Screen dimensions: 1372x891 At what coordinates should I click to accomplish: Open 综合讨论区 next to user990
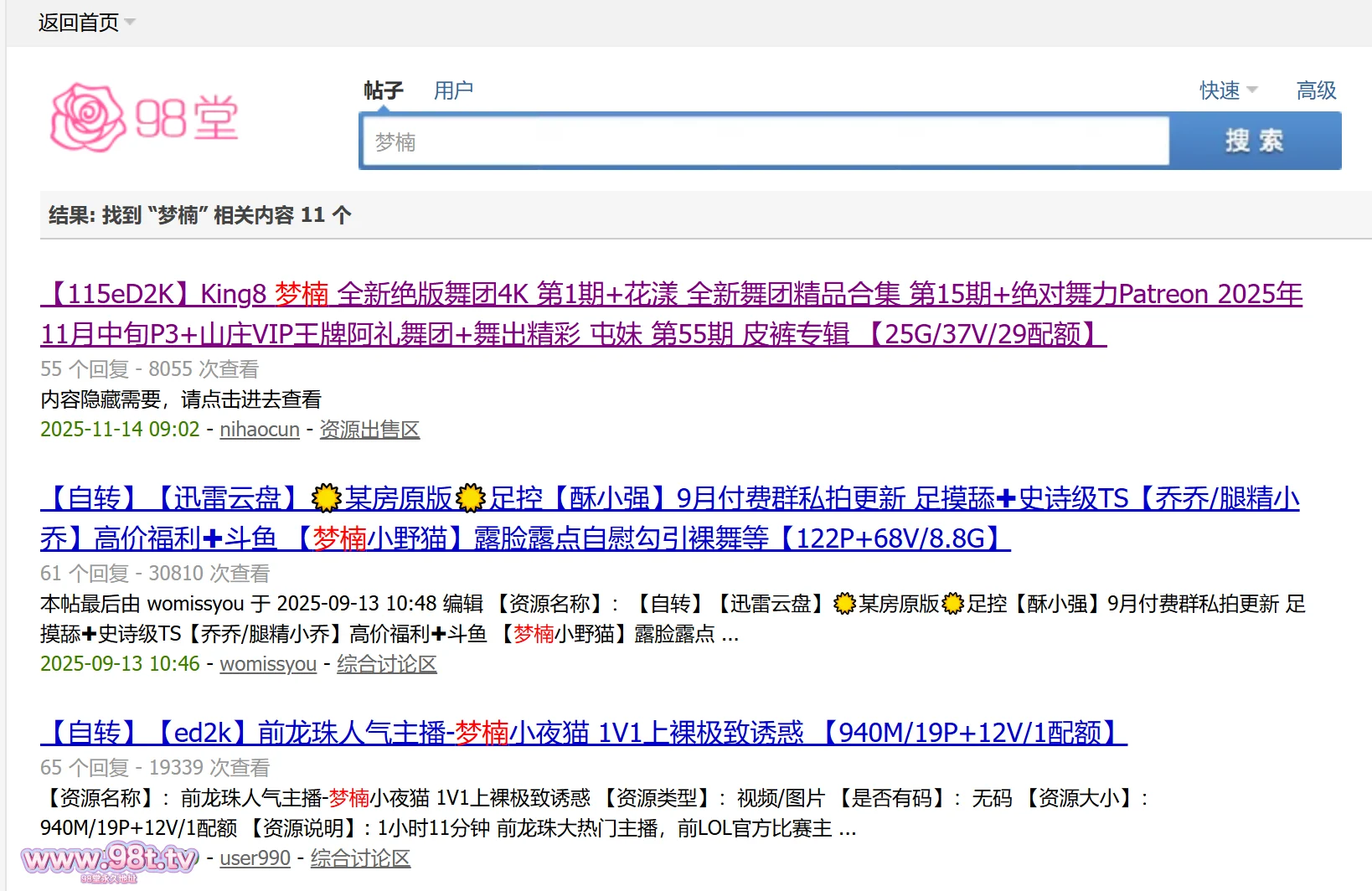pos(360,858)
